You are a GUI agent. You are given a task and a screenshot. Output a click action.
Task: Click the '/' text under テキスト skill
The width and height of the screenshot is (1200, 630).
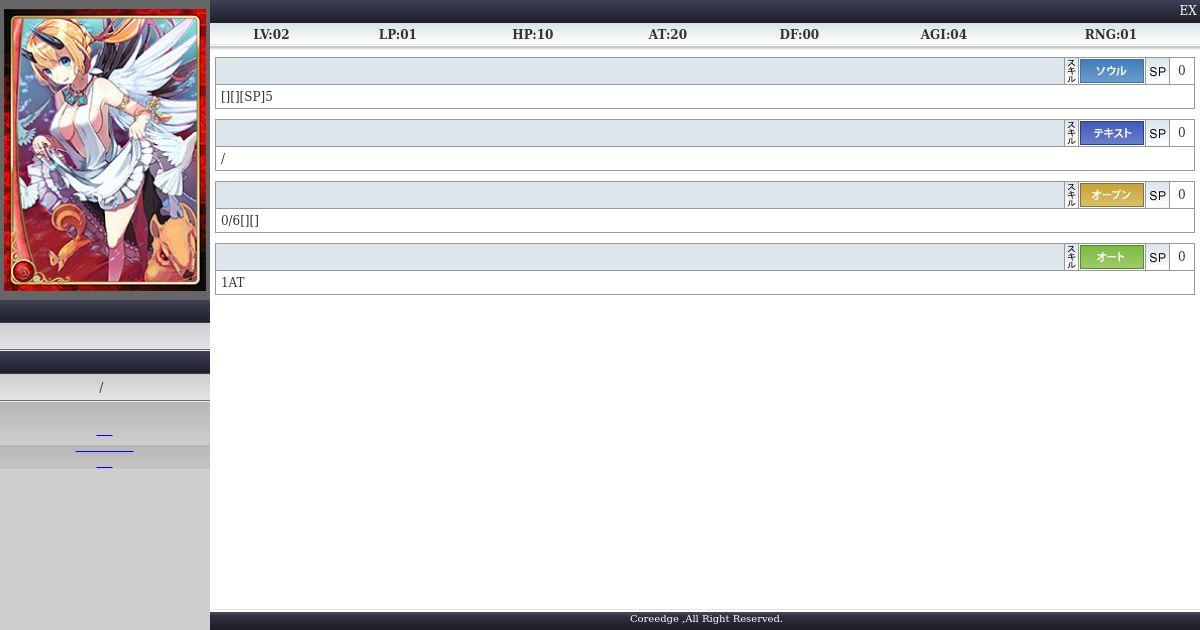(x=223, y=159)
